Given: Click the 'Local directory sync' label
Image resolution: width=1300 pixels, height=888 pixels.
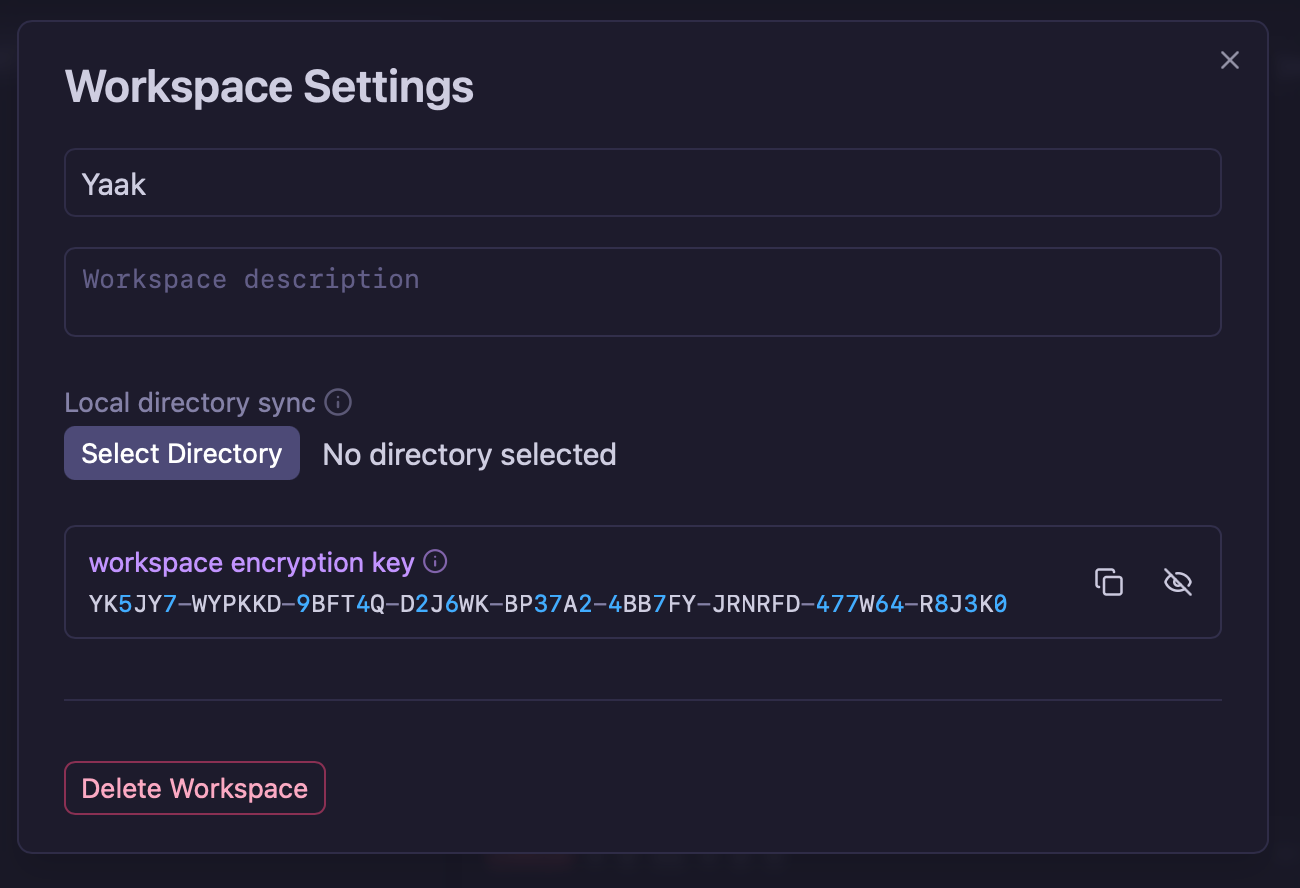Looking at the screenshot, I should tap(190, 403).
